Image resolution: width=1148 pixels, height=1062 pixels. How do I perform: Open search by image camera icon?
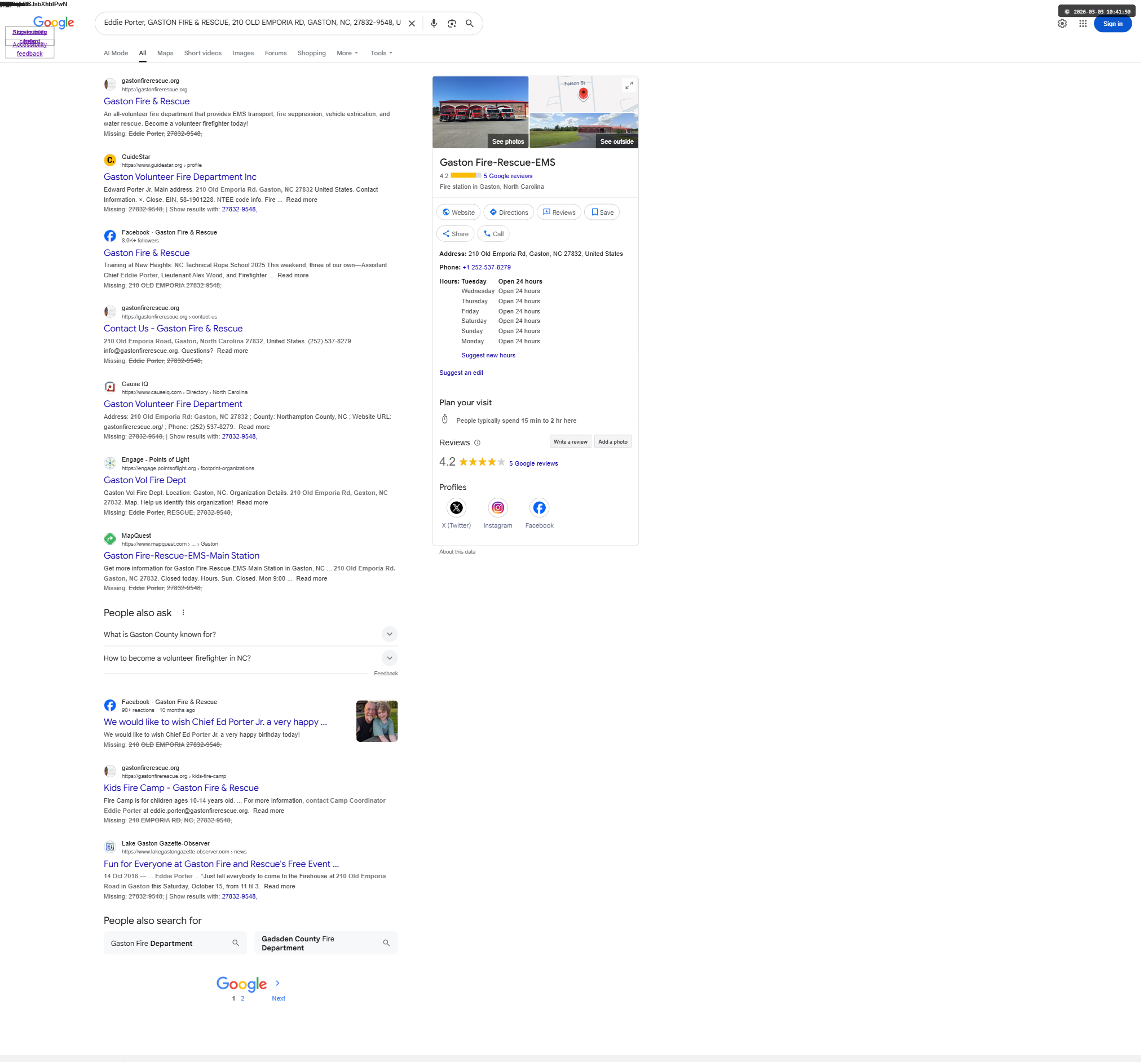coord(452,24)
